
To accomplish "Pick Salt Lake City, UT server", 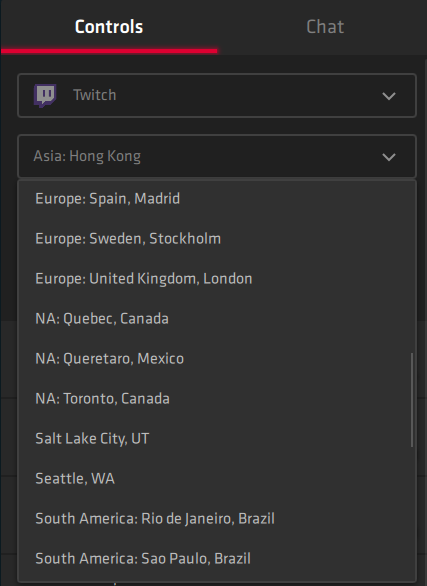I will tap(217, 438).
